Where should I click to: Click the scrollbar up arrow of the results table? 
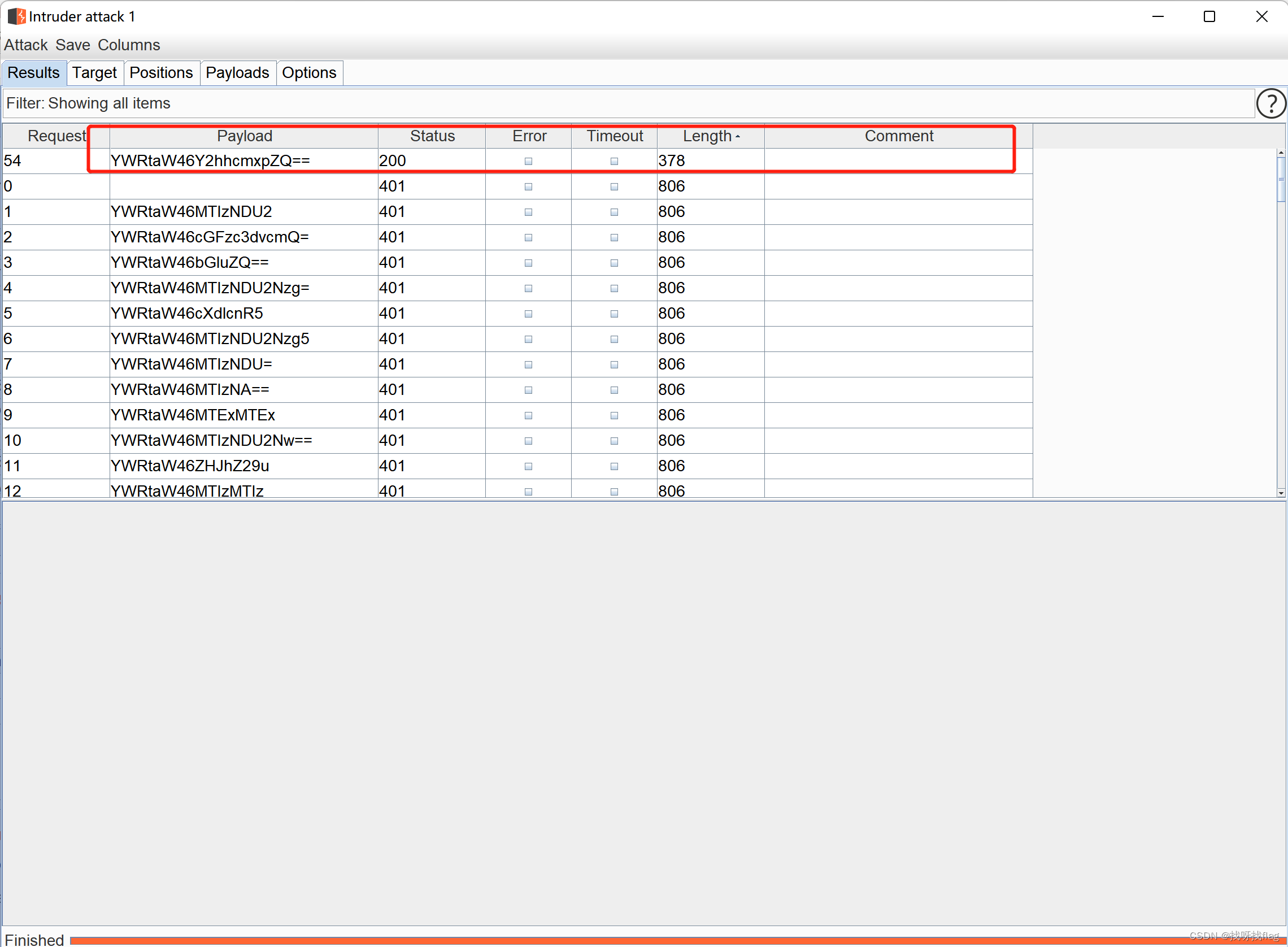click(x=1281, y=153)
